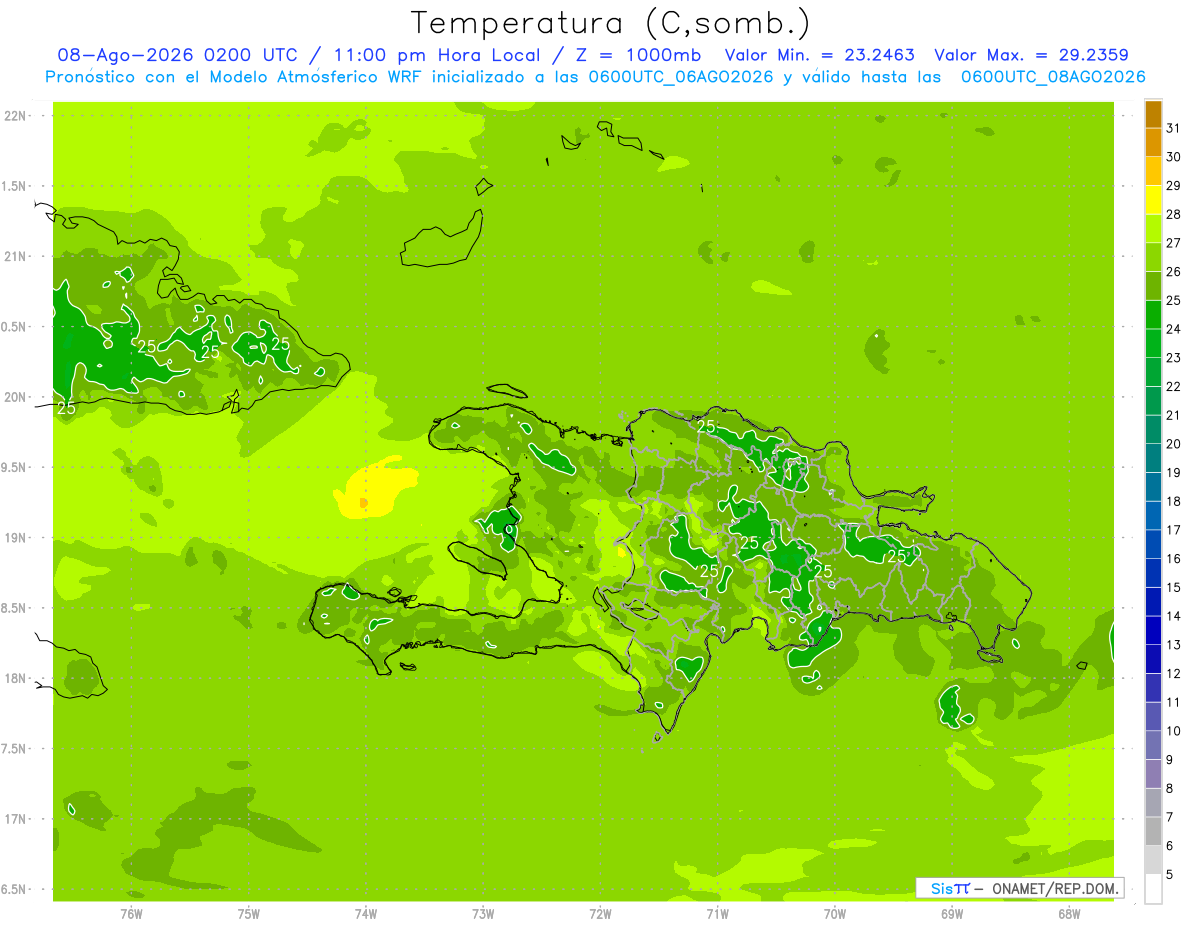
Task: Click the valid-until time '0600UTC_08AGO2026'
Action: [x=1053, y=77]
